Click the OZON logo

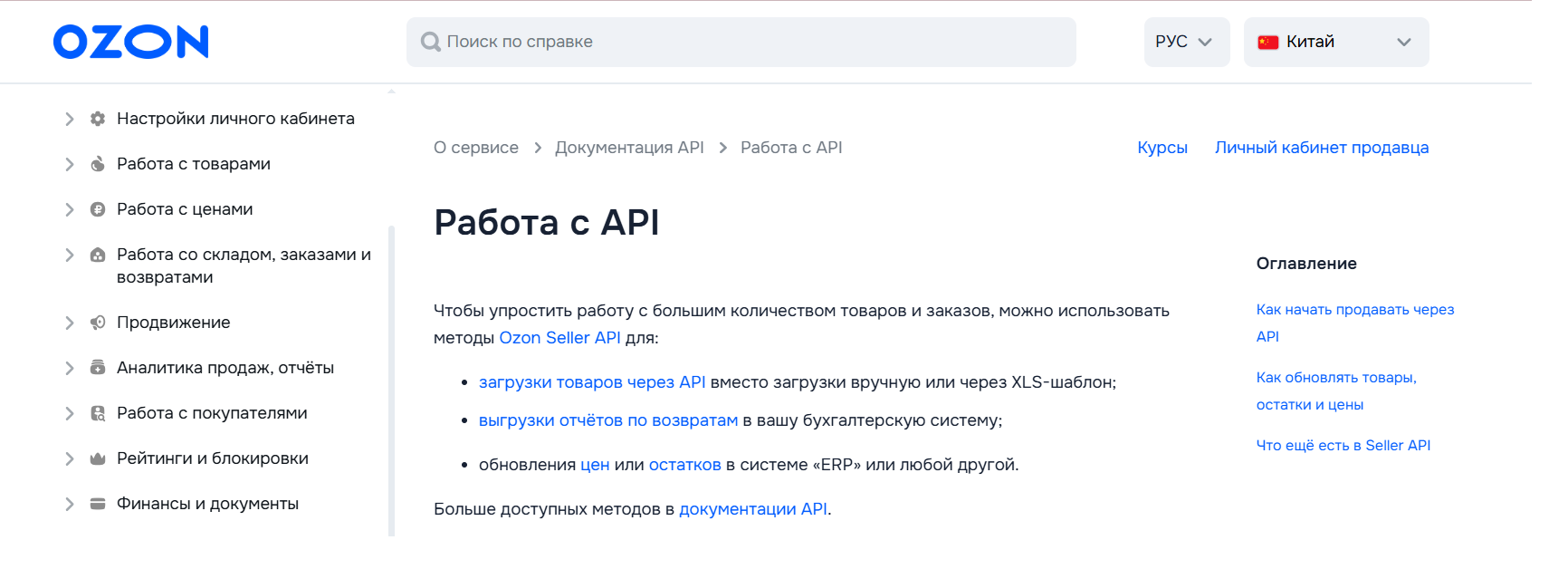coord(131,42)
